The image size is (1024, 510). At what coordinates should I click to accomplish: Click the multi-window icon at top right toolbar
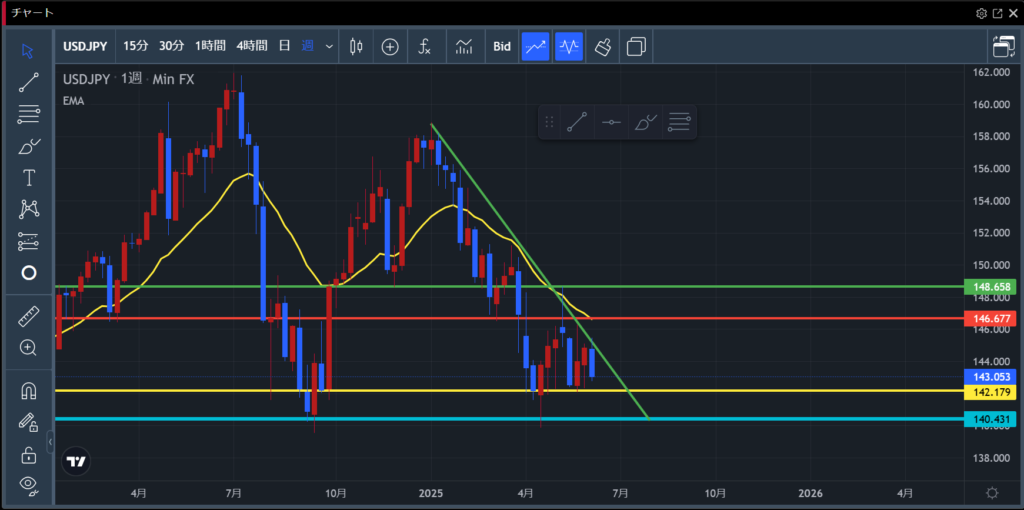click(1002, 47)
